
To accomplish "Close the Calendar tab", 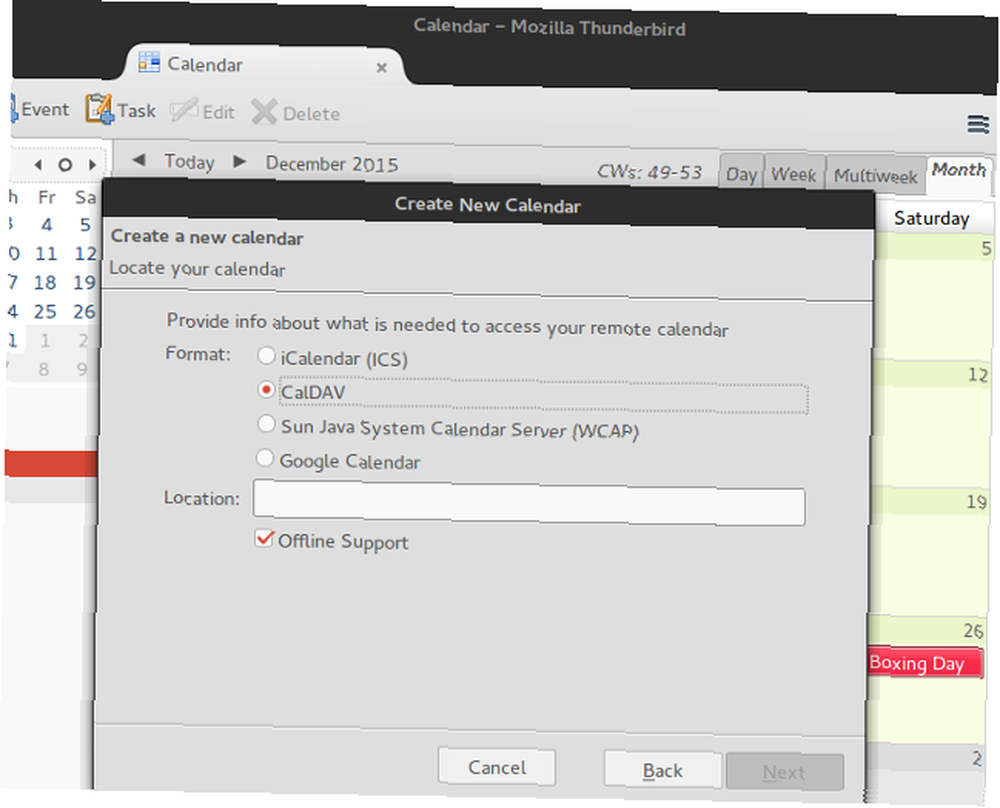I will (x=381, y=67).
